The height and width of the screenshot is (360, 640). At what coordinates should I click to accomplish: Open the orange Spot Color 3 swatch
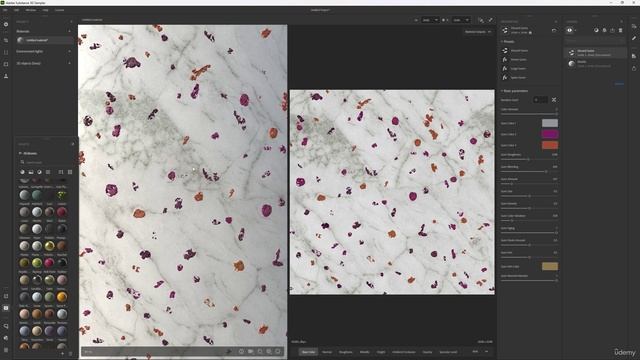[550, 145]
